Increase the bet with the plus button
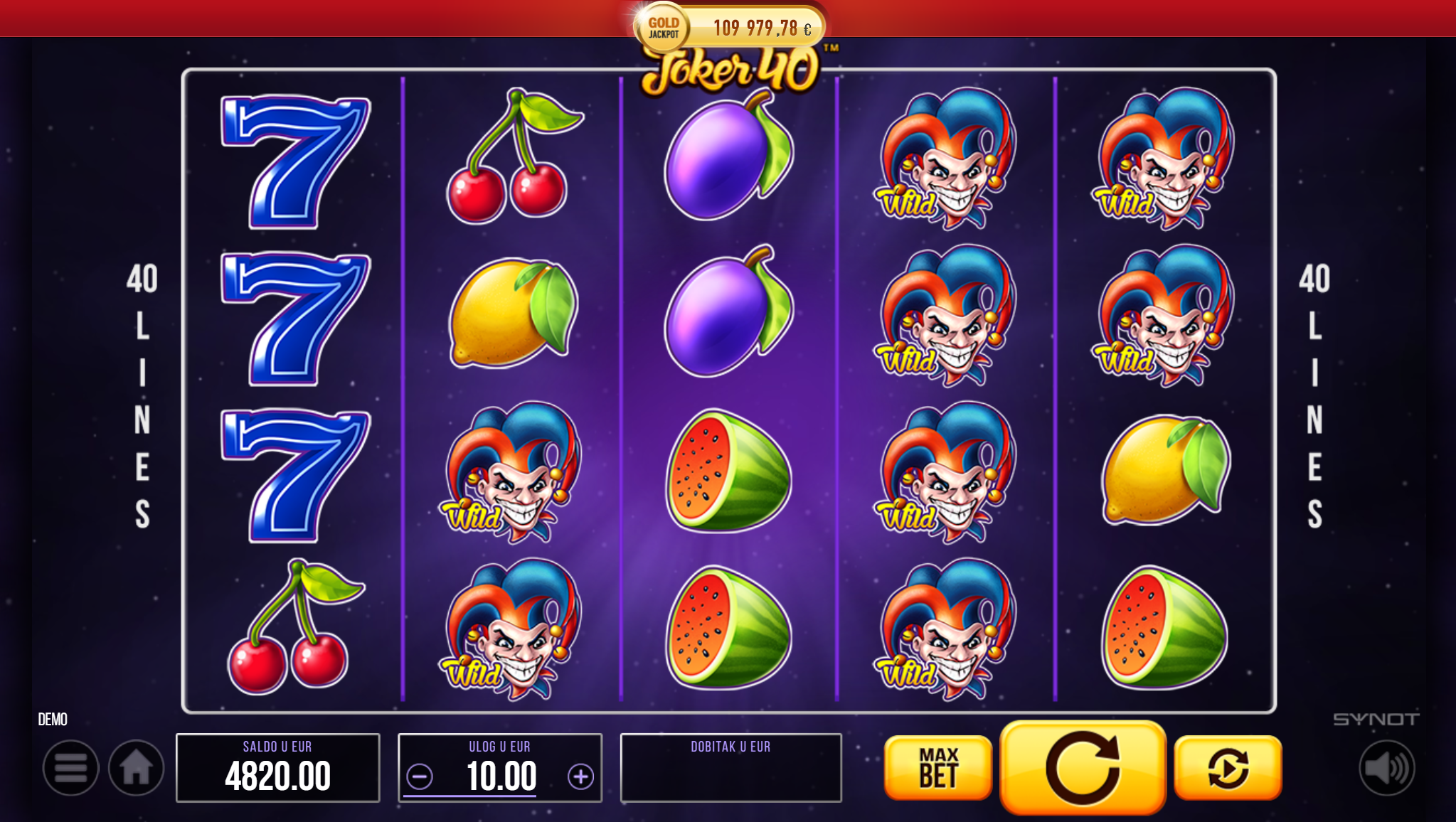The width and height of the screenshot is (1456, 822). 580,776
